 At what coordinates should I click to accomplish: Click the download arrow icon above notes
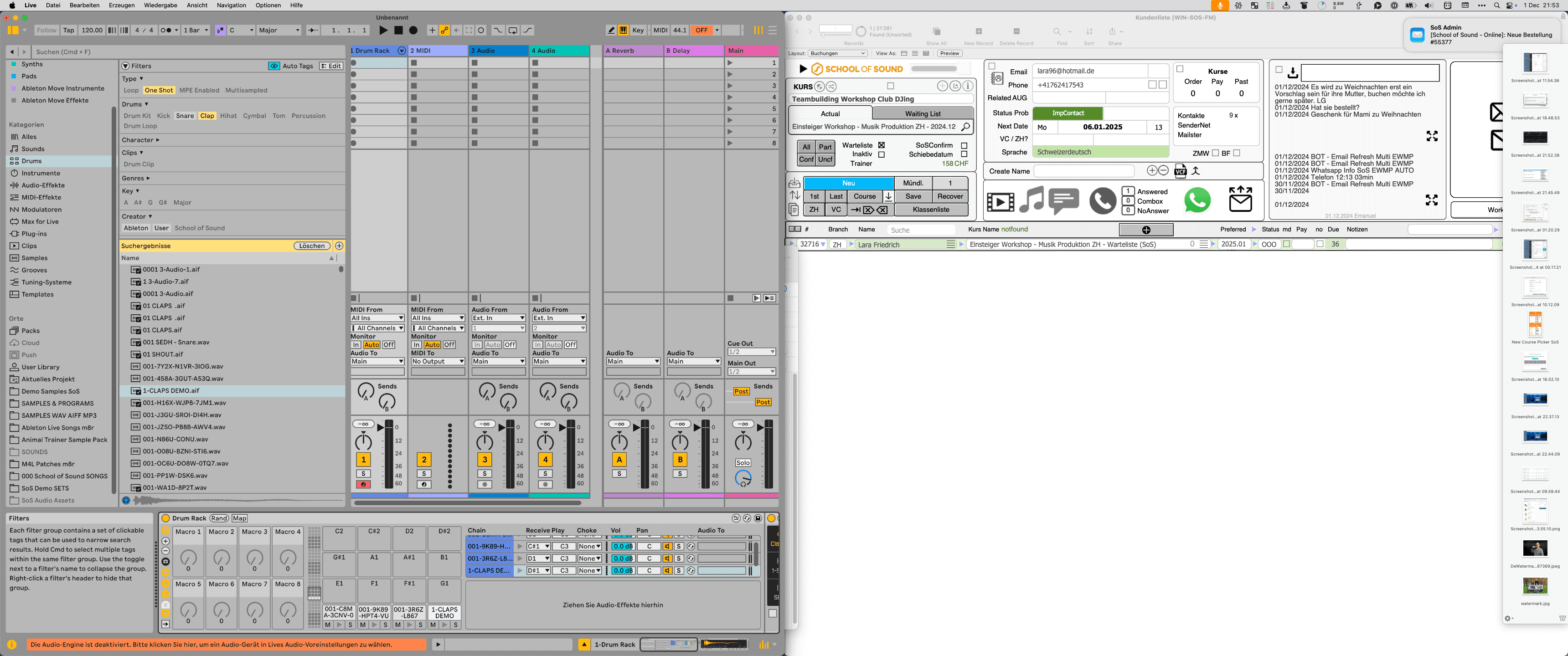1292,73
